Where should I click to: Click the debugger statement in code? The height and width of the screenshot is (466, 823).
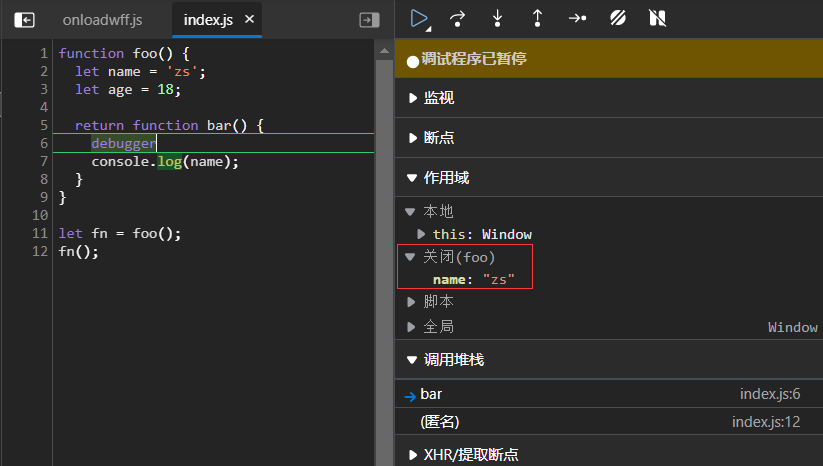(123, 143)
